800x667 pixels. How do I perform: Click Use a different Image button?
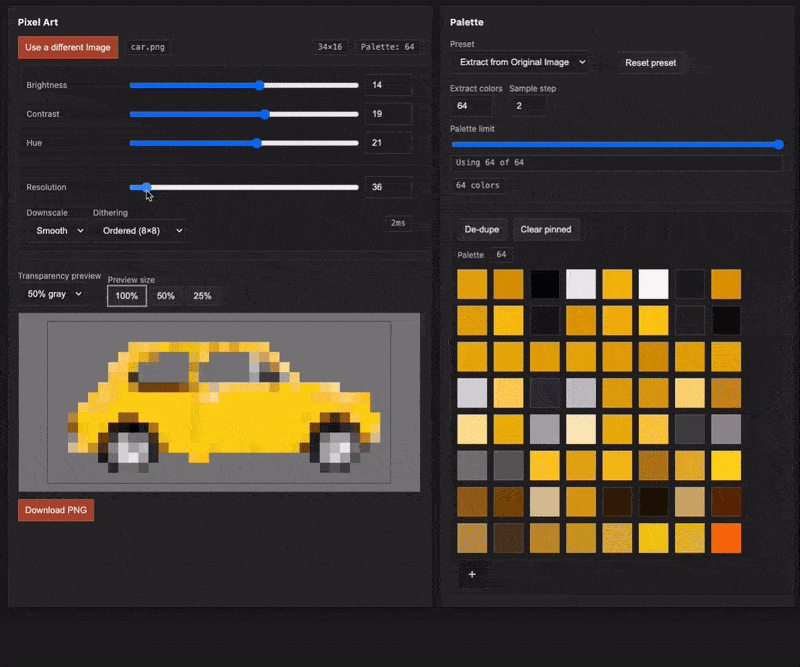(68, 47)
